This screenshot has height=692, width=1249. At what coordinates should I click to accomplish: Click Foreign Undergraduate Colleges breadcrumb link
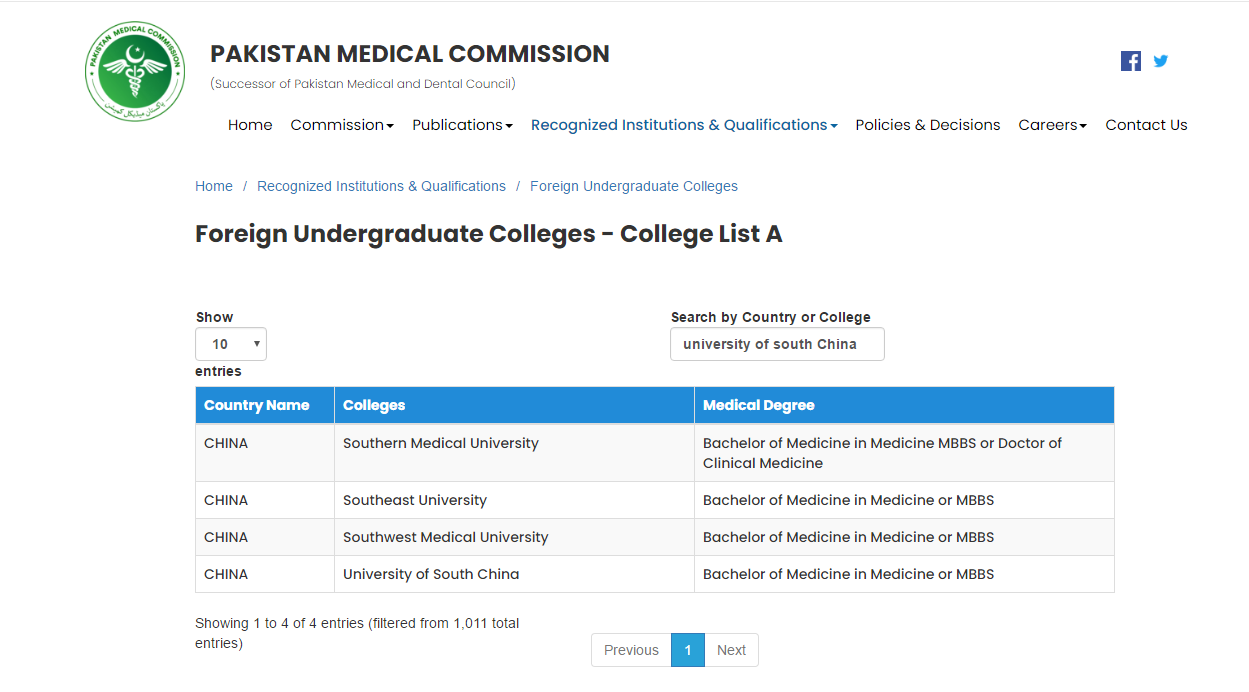[x=634, y=186]
